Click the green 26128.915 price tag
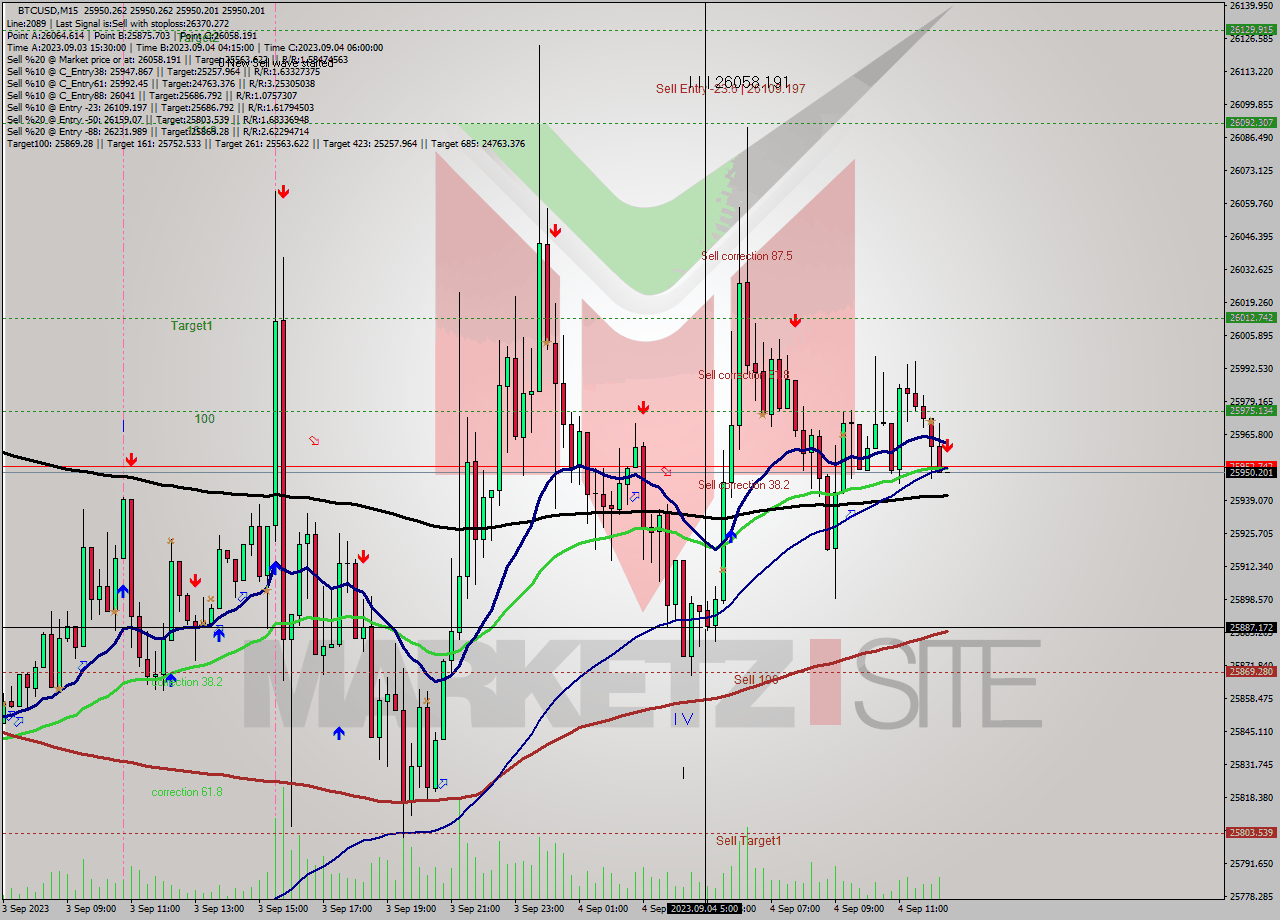The height and width of the screenshot is (920, 1280). pyautogui.click(x=1251, y=29)
